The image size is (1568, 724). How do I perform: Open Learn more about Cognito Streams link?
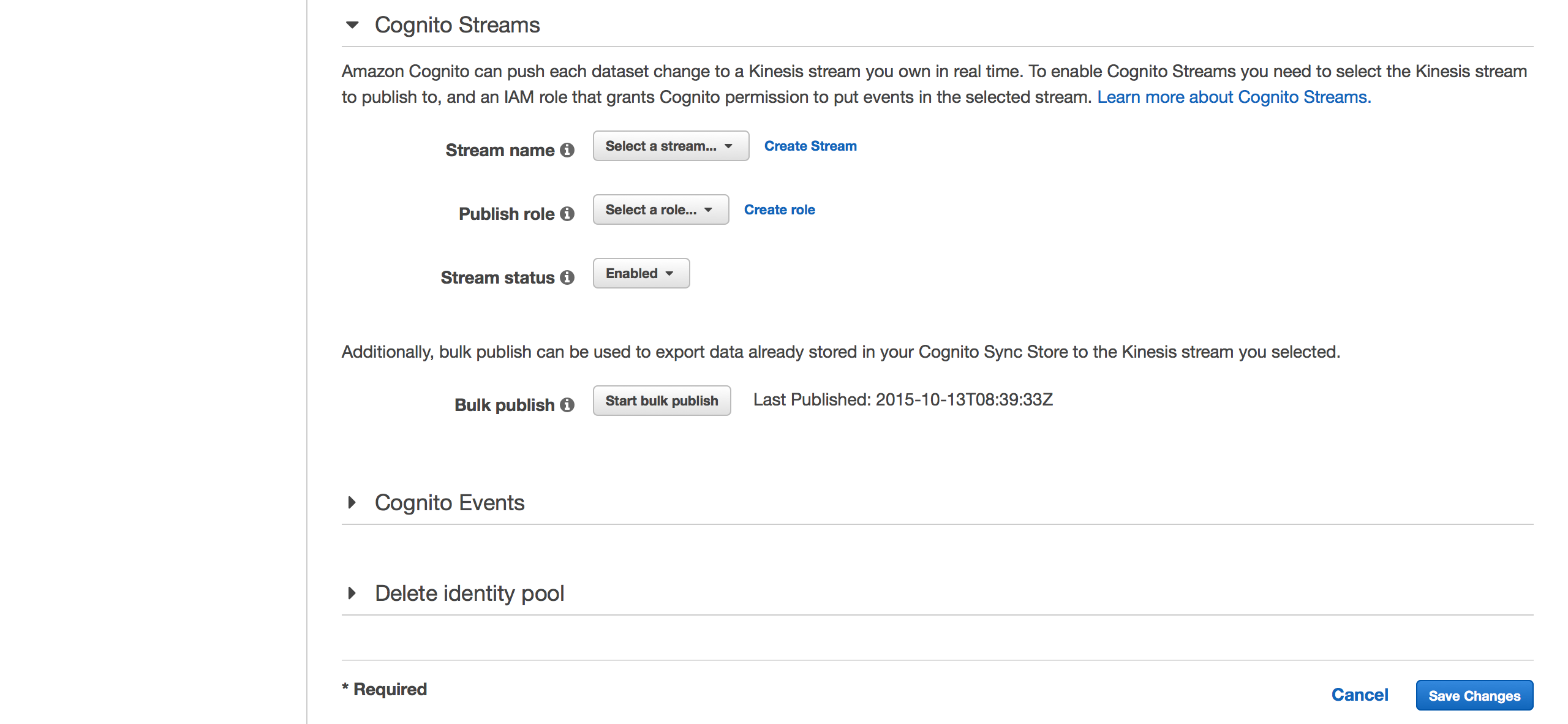pyautogui.click(x=1234, y=97)
